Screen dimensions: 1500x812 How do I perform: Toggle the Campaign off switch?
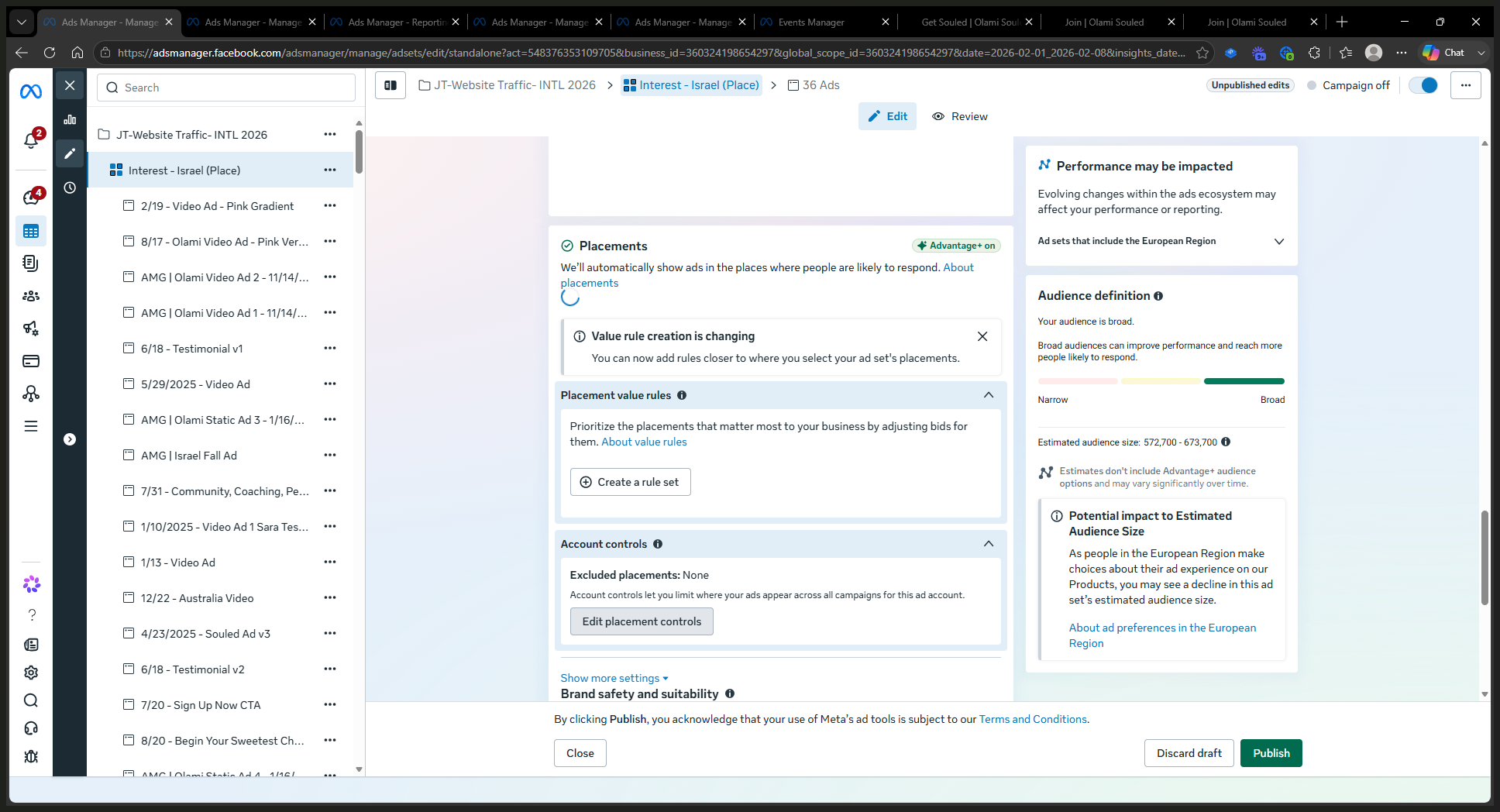pyautogui.click(x=1423, y=85)
